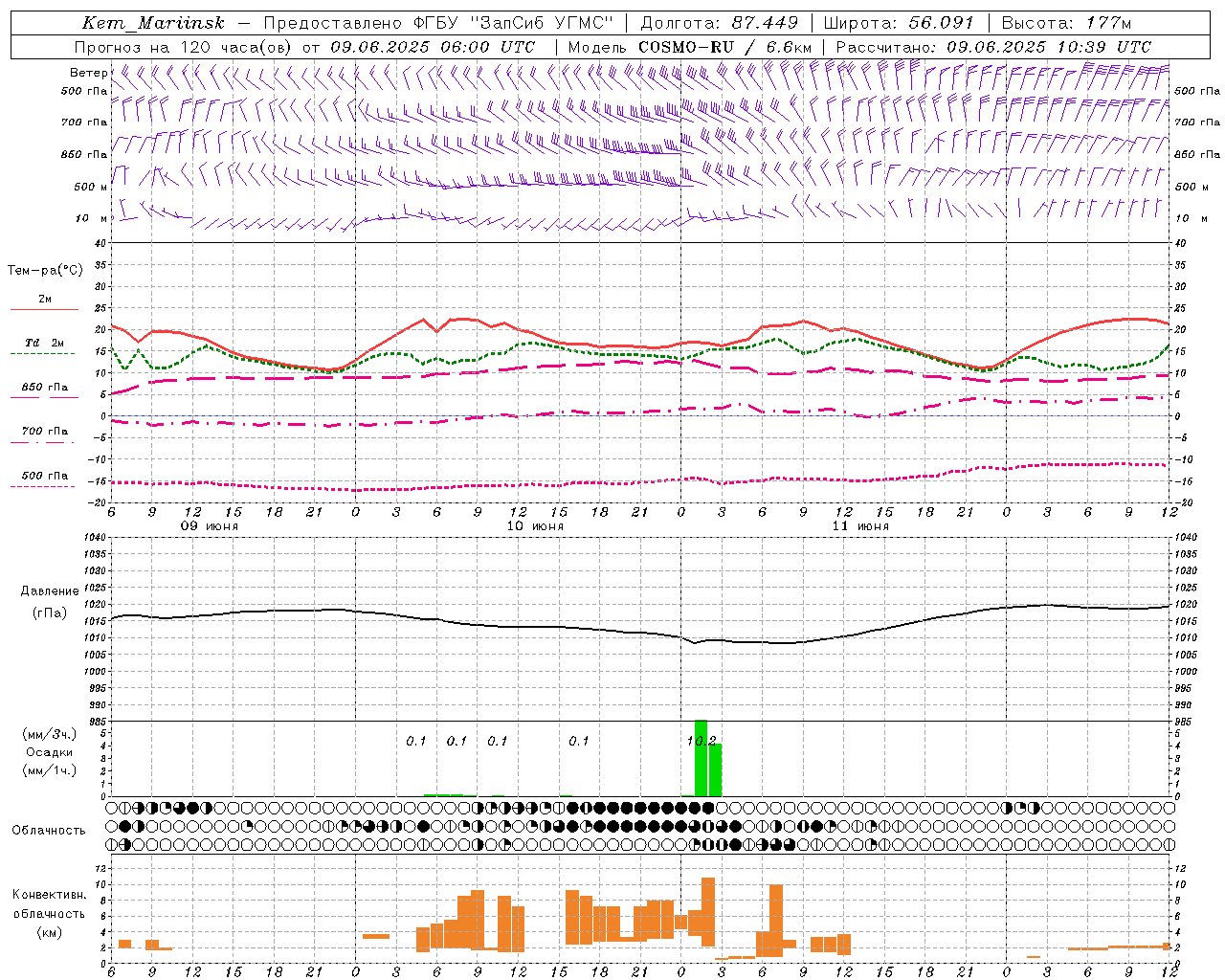Image resolution: width=1225 pixels, height=980 pixels.
Task: Click the '(мм/3ч.)' precipitation unit label
Action: (x=49, y=734)
